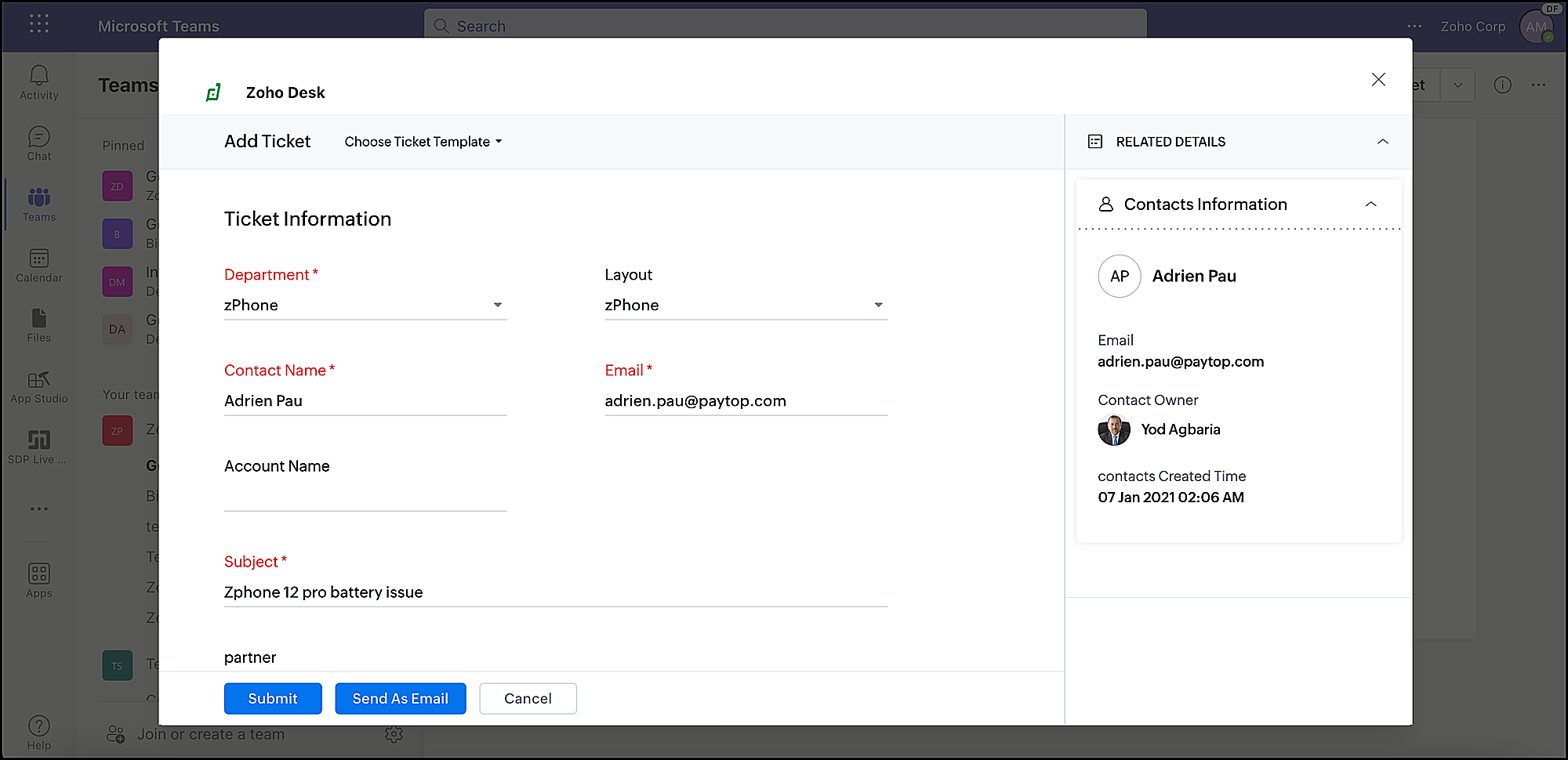
Task: Open Files in the Teams sidebar
Action: coord(39,326)
